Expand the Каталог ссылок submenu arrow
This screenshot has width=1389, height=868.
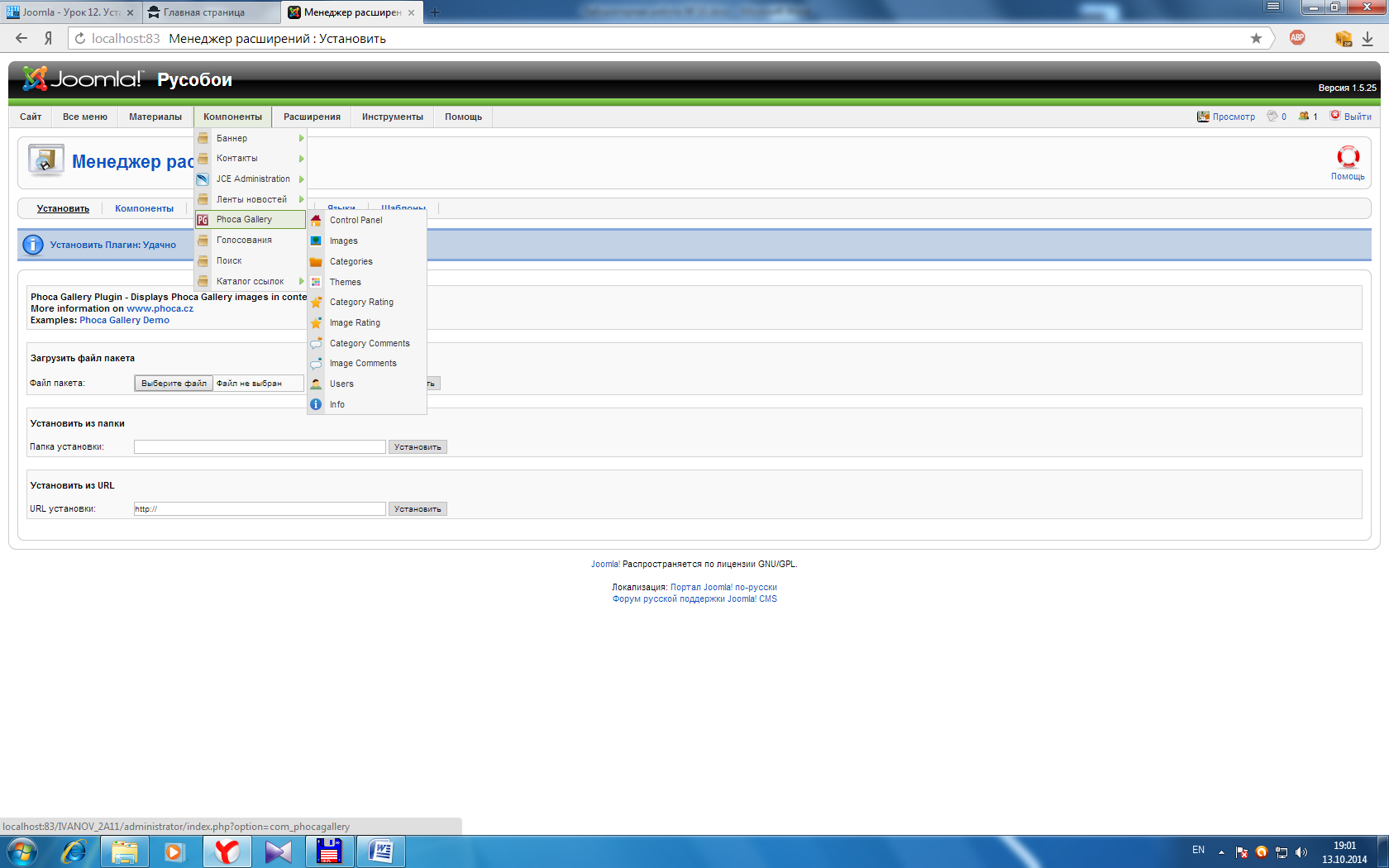pos(302,281)
